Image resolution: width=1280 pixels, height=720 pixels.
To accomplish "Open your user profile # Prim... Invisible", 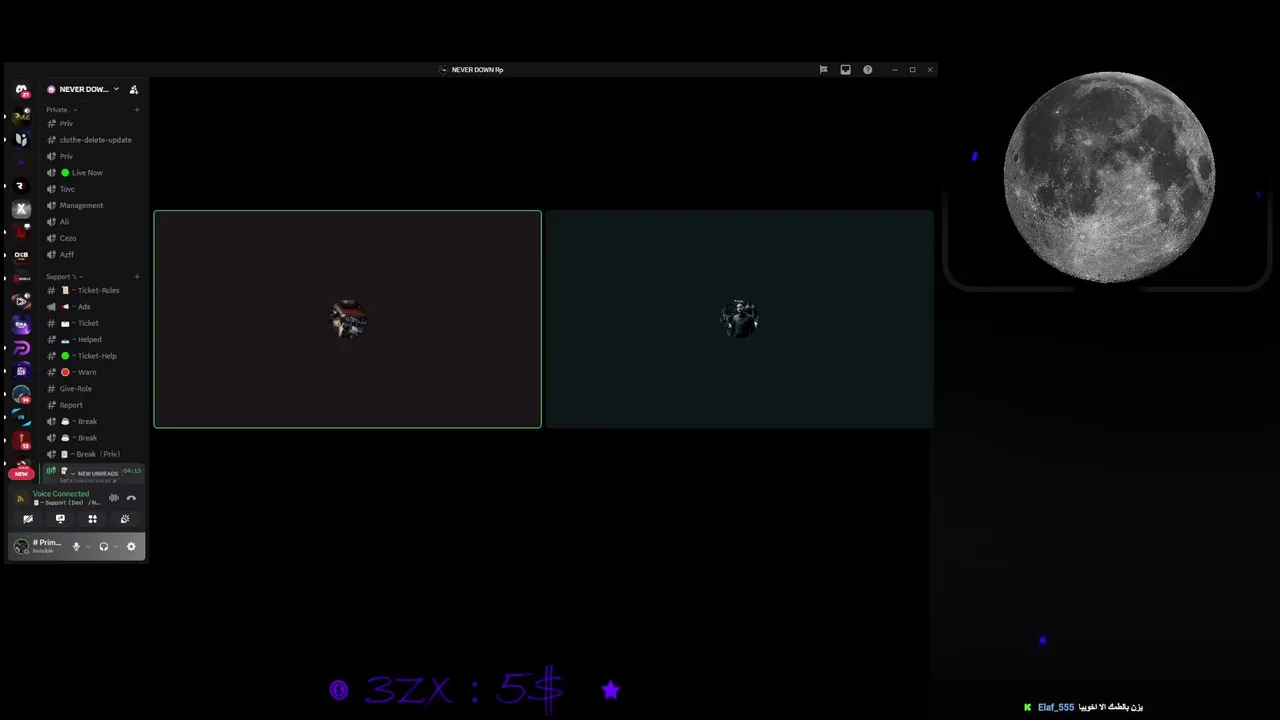I will 39,546.
